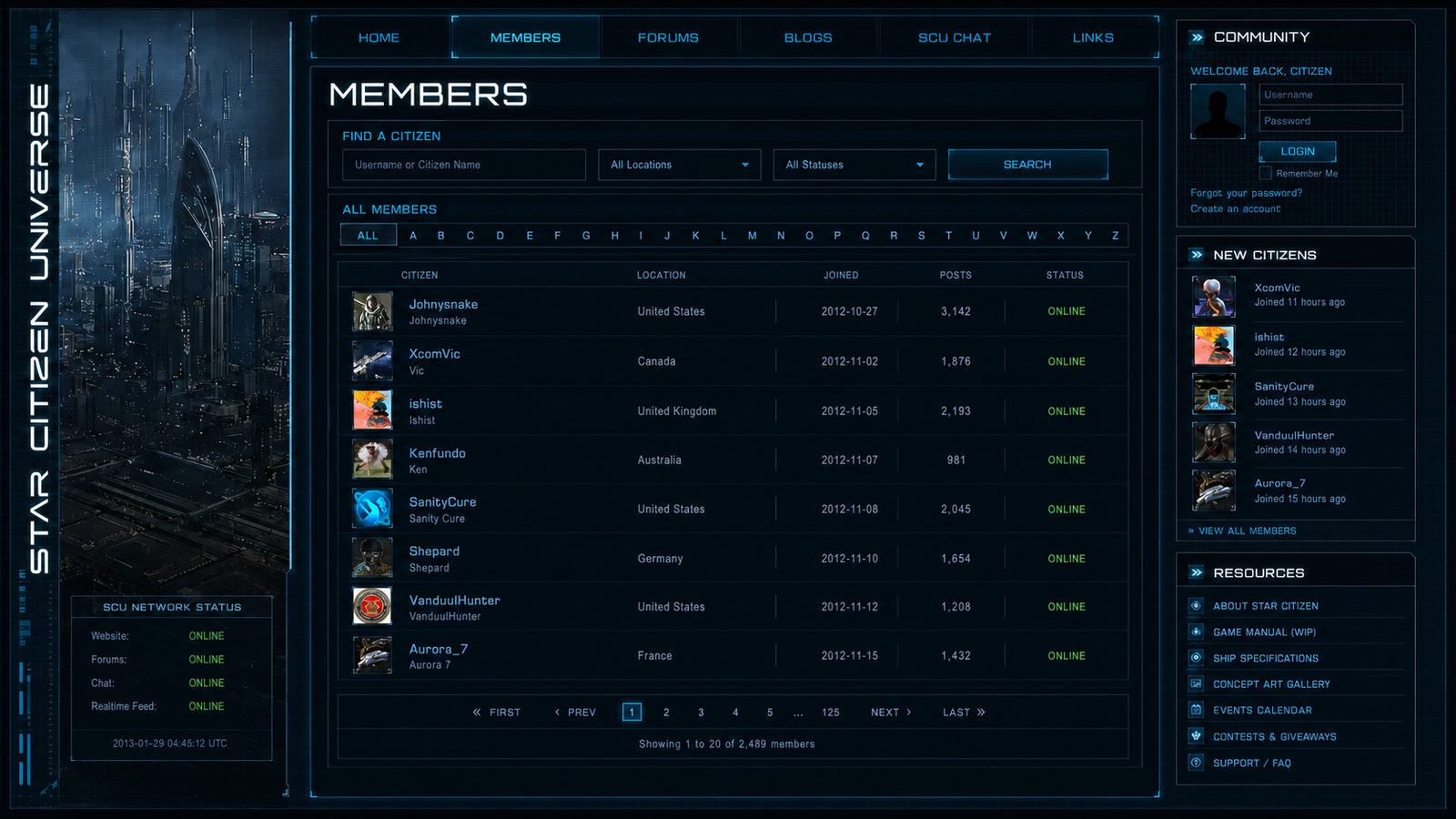The height and width of the screenshot is (819, 1456).
Task: Click the Create an account link
Action: click(1235, 208)
